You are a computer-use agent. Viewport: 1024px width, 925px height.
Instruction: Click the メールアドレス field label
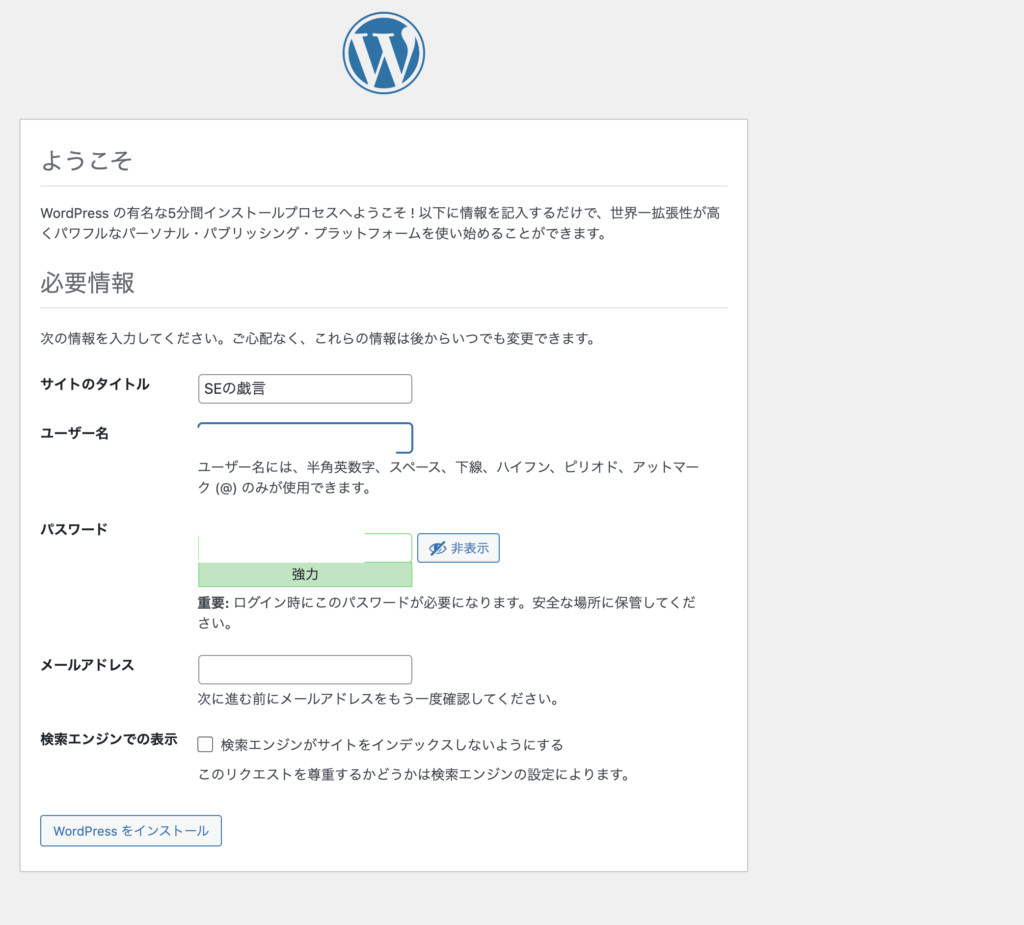(87, 665)
